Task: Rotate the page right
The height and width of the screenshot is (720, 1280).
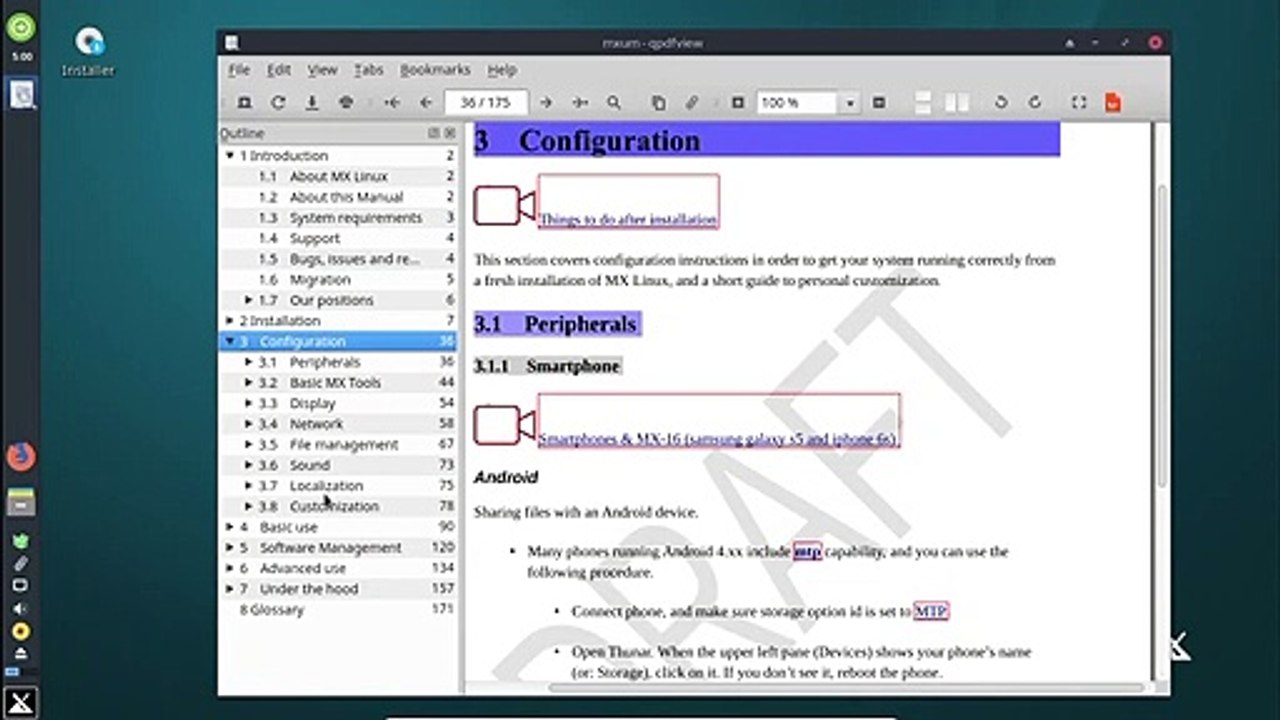Action: [1035, 103]
